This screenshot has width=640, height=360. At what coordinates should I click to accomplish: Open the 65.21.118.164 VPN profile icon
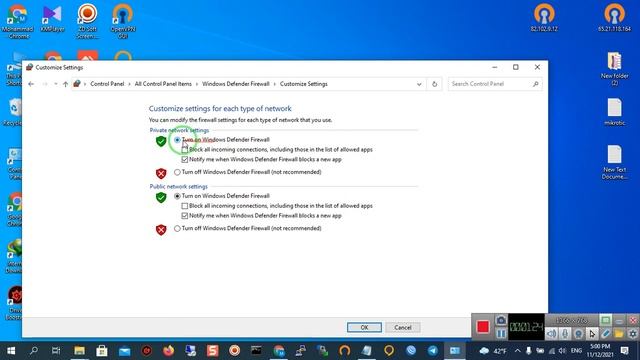(x=614, y=18)
